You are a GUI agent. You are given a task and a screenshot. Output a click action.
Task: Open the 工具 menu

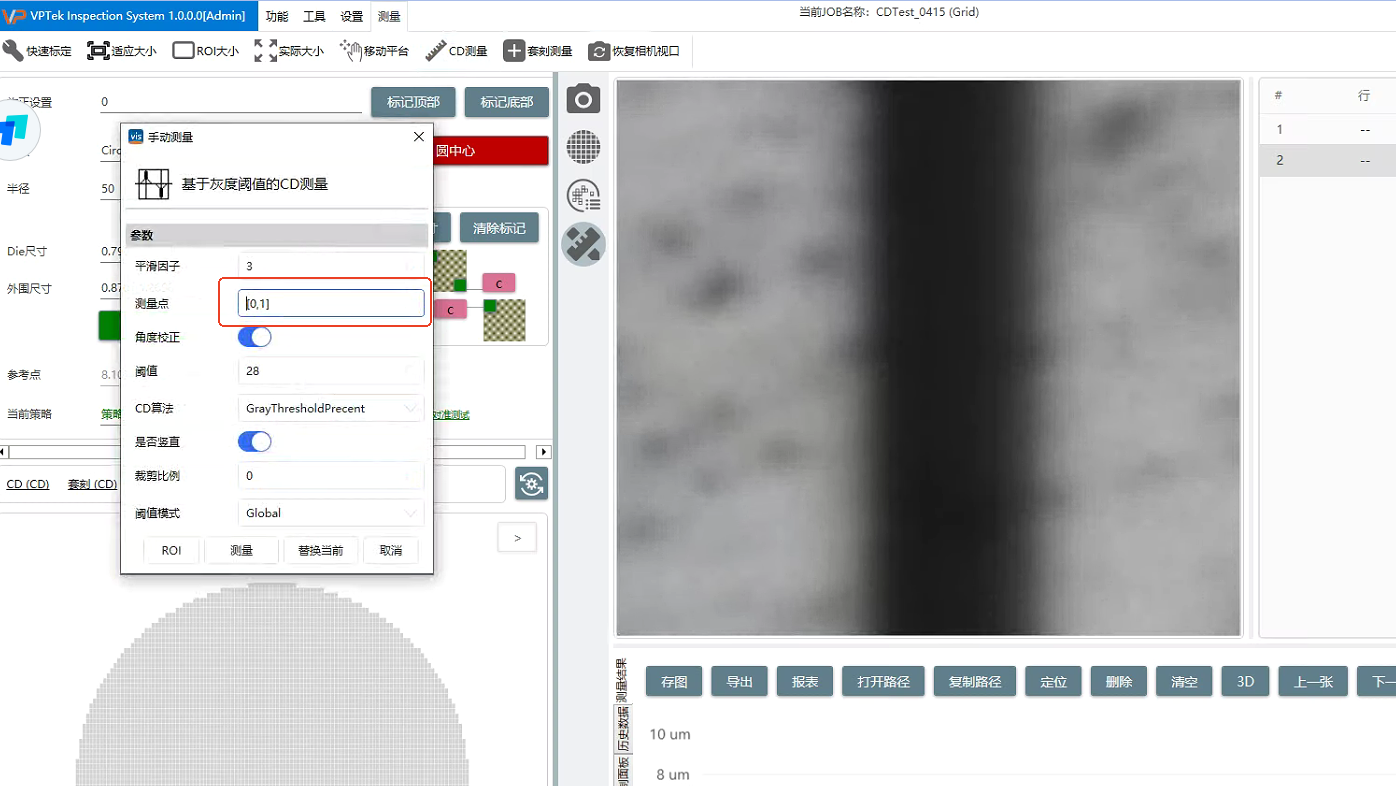[314, 16]
